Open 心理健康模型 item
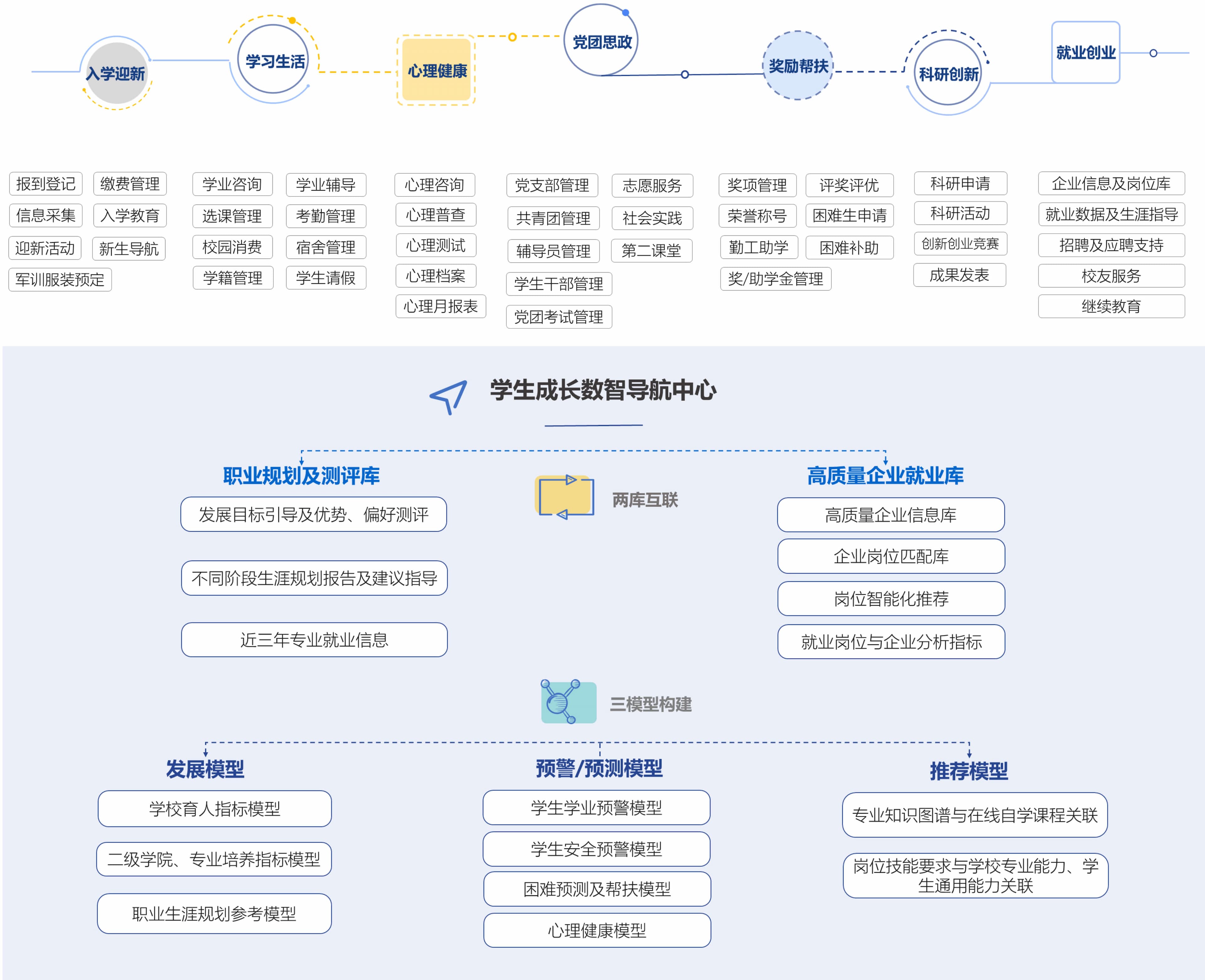 (x=597, y=930)
